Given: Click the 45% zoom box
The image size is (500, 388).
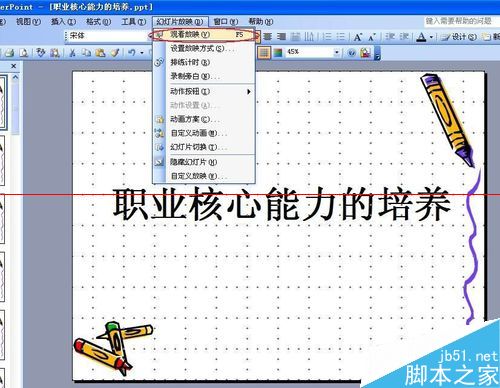Looking at the screenshot, I should 309,52.
